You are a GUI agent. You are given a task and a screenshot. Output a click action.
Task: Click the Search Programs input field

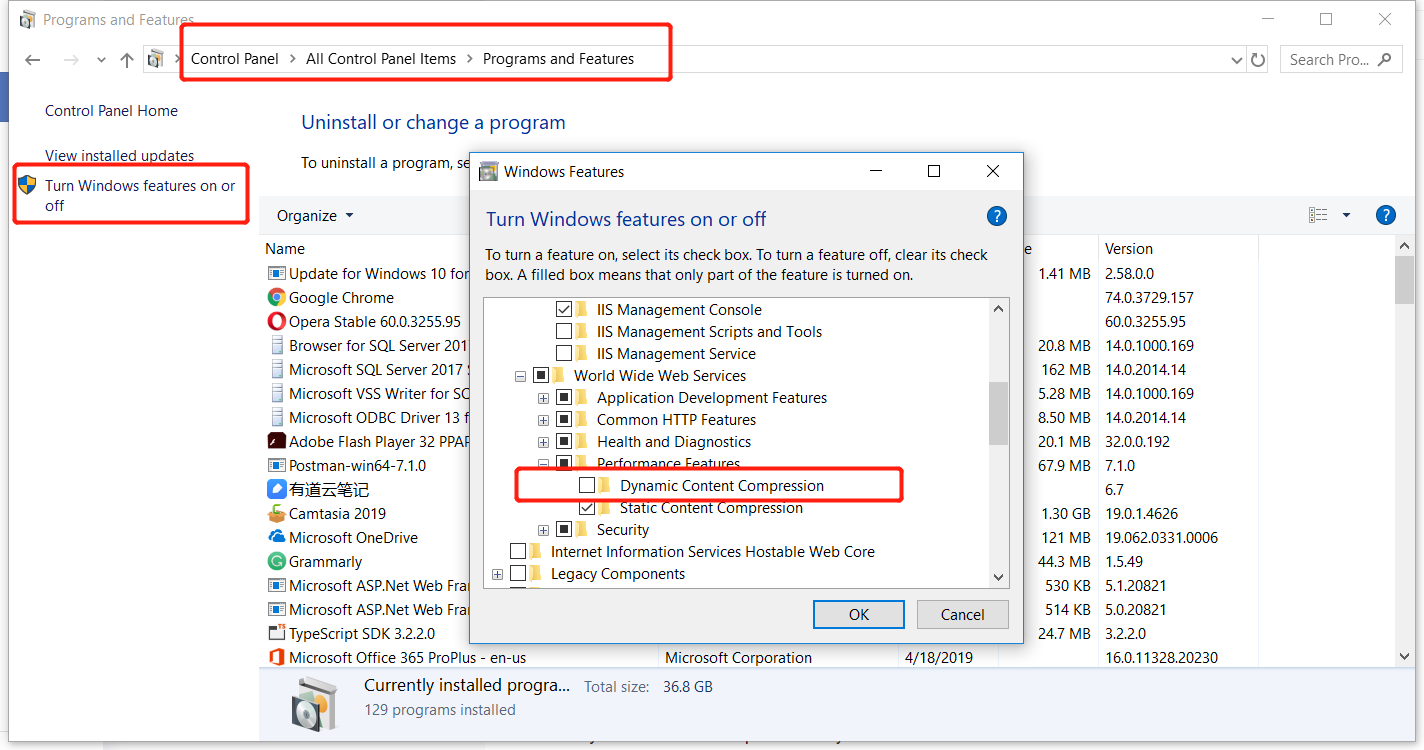pos(1328,60)
